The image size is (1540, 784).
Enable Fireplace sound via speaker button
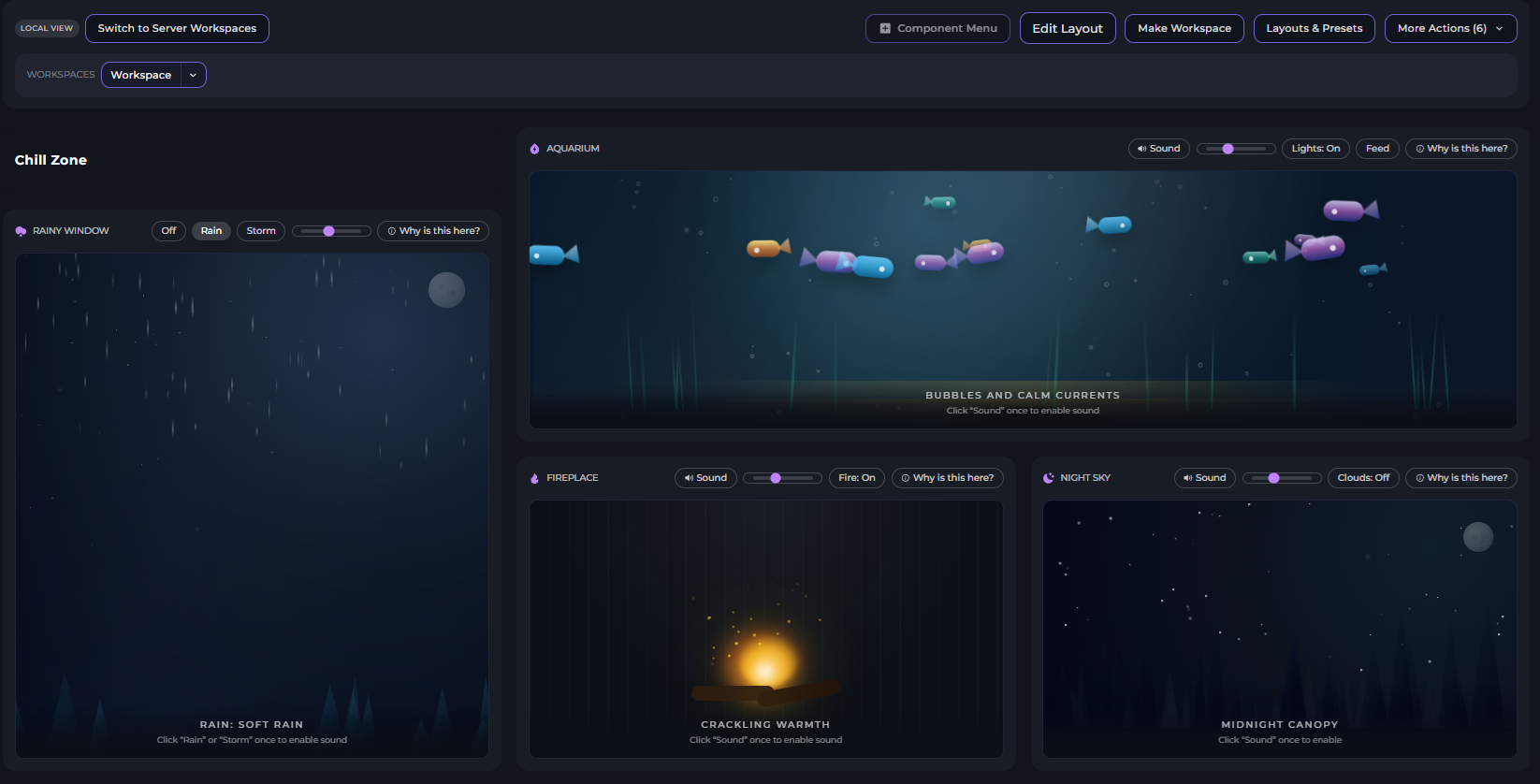click(705, 478)
